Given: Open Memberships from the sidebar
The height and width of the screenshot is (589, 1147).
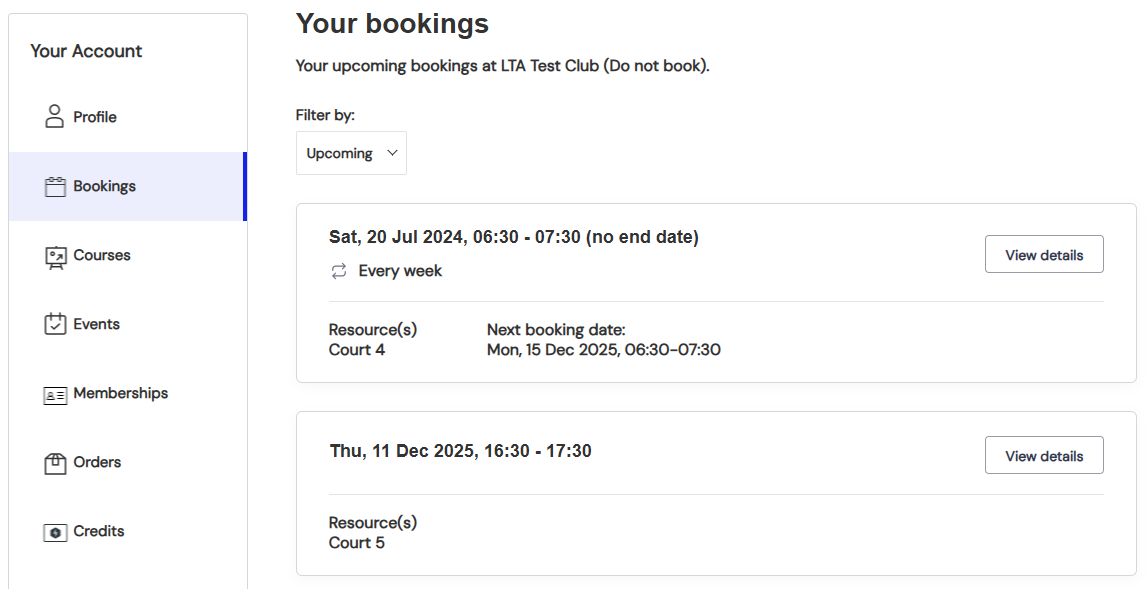Looking at the screenshot, I should pyautogui.click(x=120, y=393).
